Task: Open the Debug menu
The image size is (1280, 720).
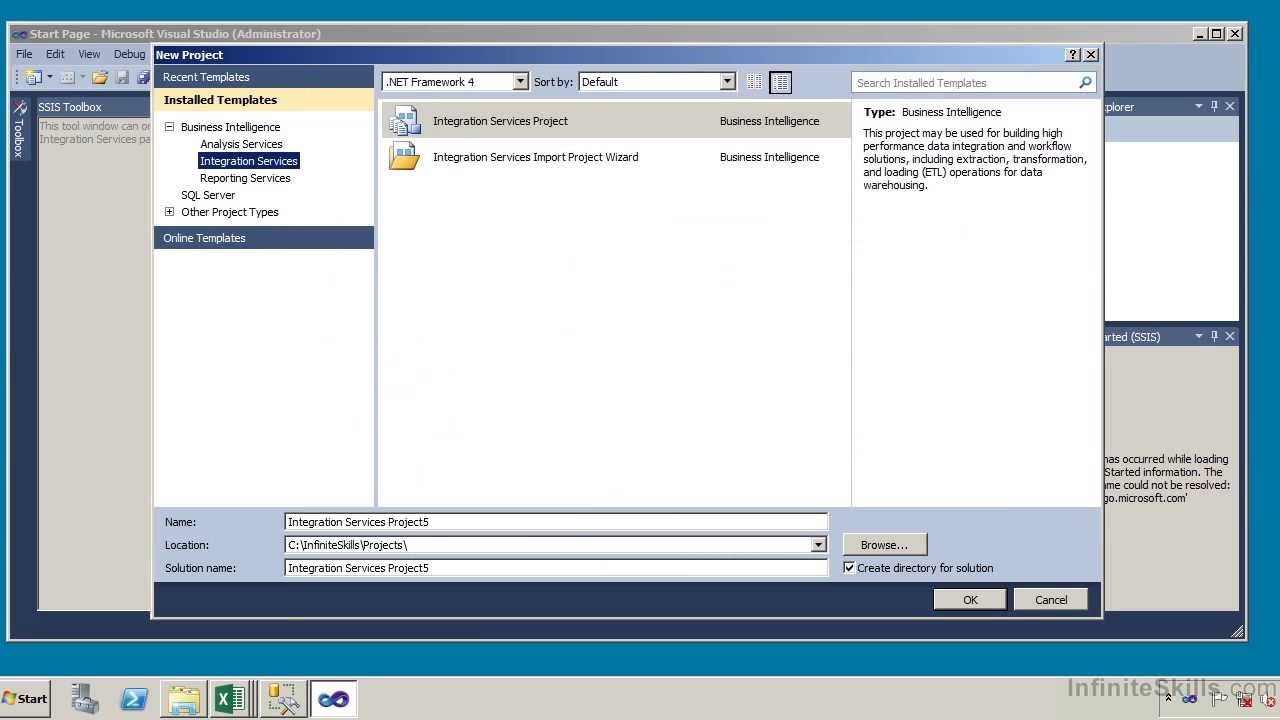Action: tap(129, 54)
